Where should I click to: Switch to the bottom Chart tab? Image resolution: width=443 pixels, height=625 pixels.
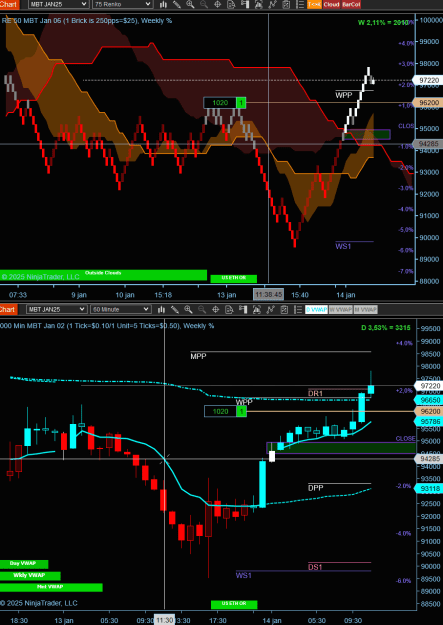coord(9,309)
